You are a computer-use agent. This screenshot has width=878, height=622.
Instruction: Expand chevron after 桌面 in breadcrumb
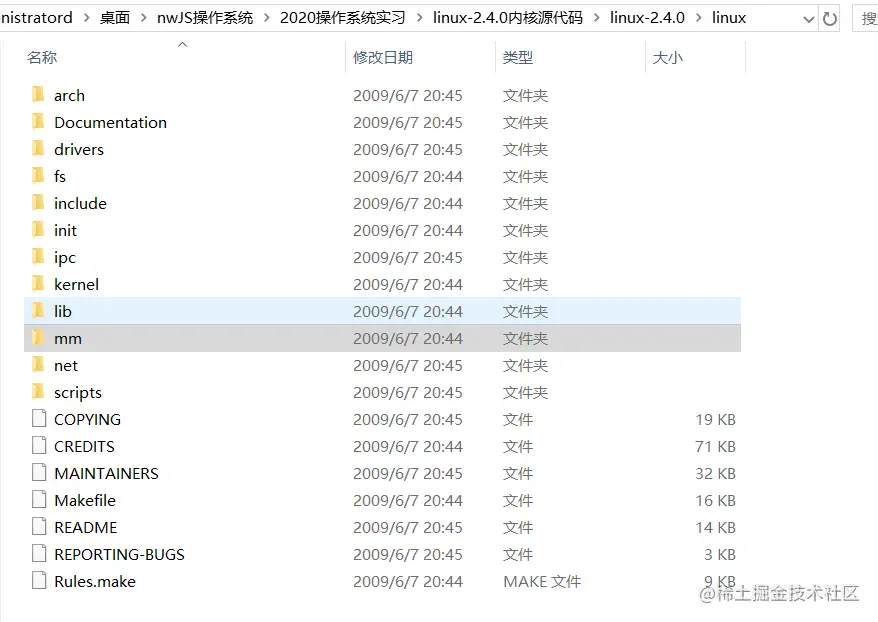(x=144, y=18)
